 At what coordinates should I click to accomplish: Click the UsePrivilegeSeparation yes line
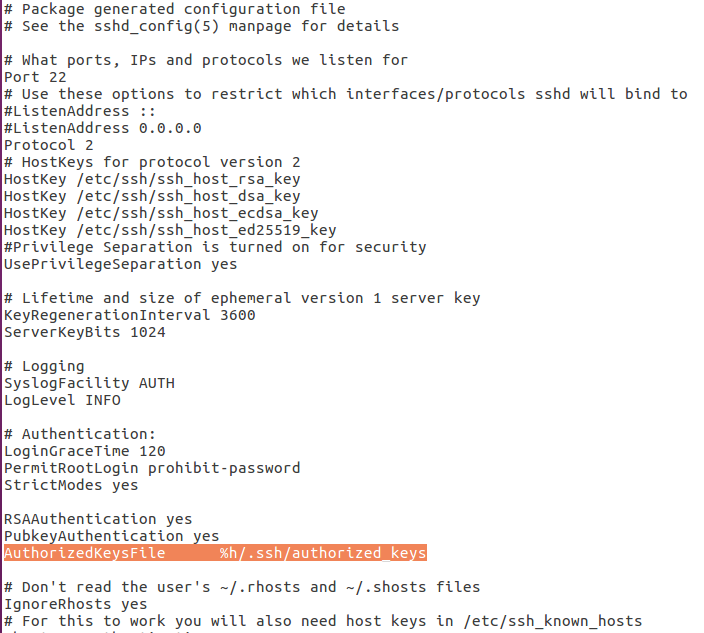(120, 264)
